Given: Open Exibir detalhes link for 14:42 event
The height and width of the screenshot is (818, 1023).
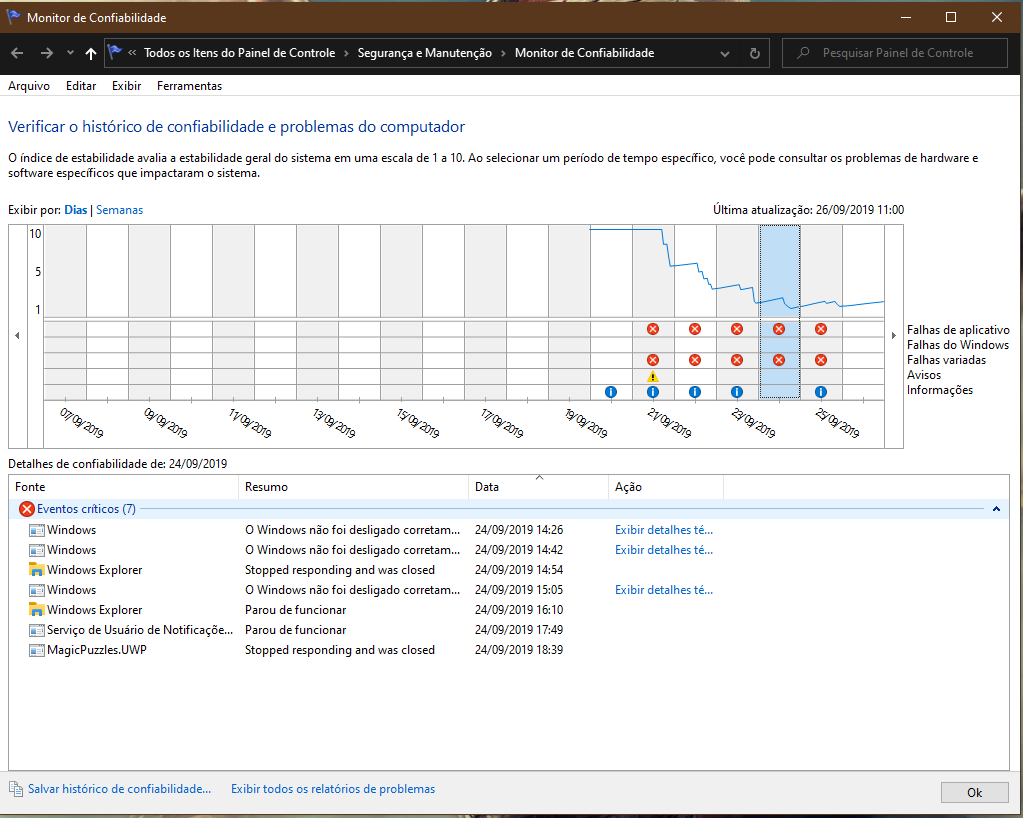Looking at the screenshot, I should [x=664, y=550].
